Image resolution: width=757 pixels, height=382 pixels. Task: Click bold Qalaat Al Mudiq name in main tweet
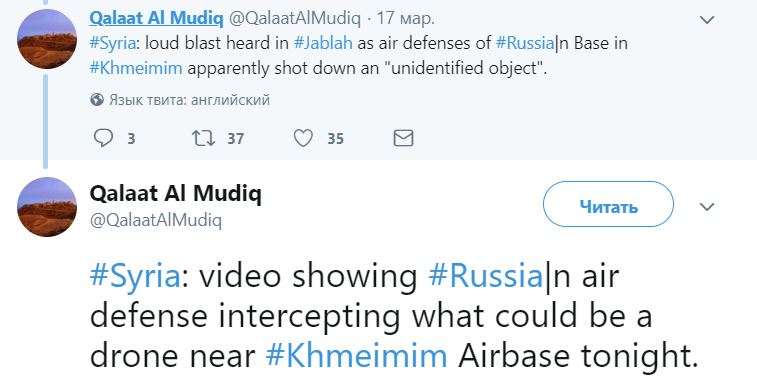176,194
